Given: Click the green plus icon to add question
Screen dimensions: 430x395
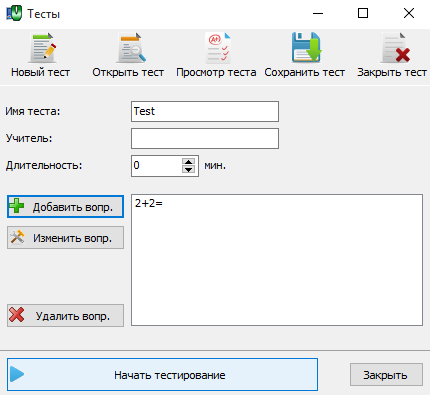Looking at the screenshot, I should click(x=17, y=205).
